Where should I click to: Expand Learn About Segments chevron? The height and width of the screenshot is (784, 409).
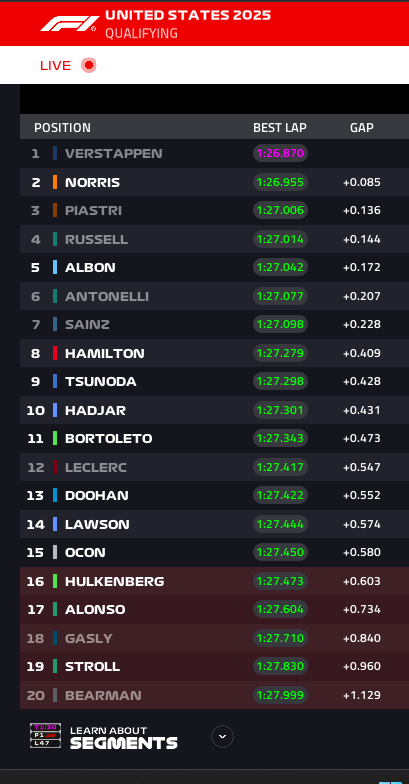222,736
